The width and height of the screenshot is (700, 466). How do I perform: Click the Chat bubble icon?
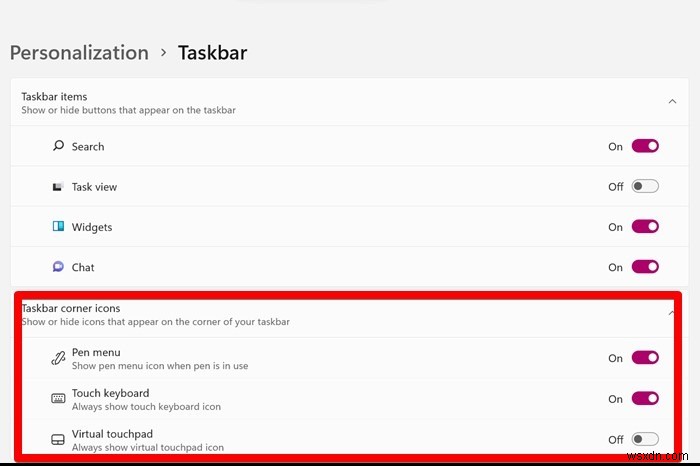click(58, 267)
